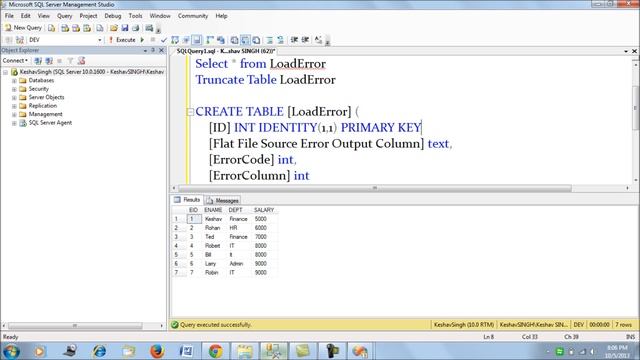Open the Community menu
This screenshot has width=640, height=360.
[x=193, y=16]
